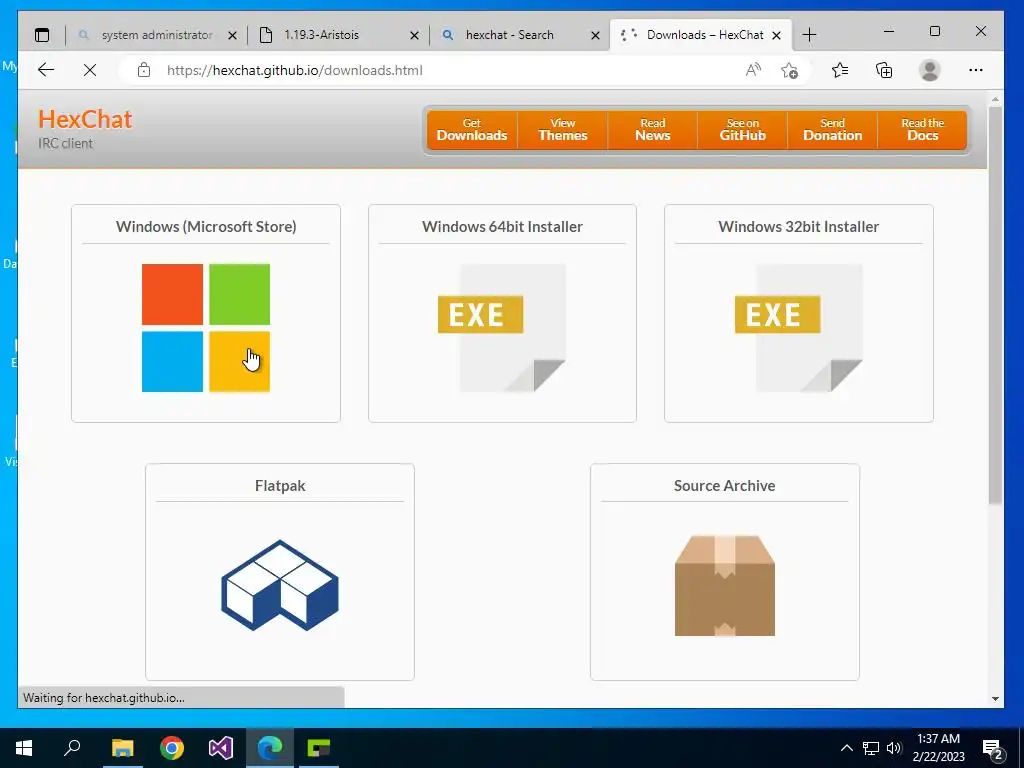Open a new browser tab
The height and width of the screenshot is (768, 1024).
coord(809,35)
